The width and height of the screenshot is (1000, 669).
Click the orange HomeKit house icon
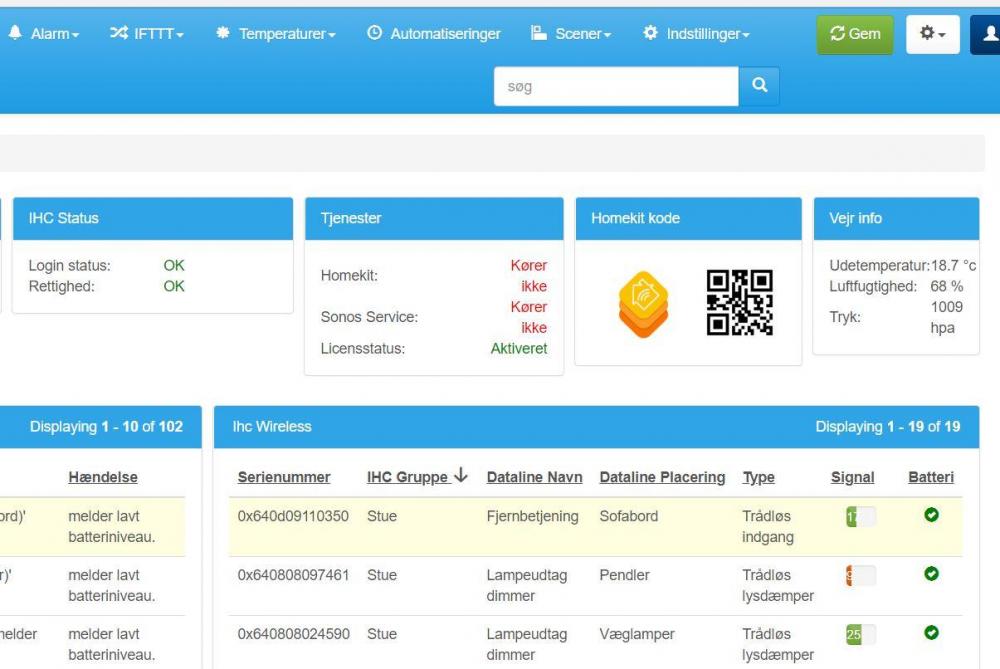[643, 304]
